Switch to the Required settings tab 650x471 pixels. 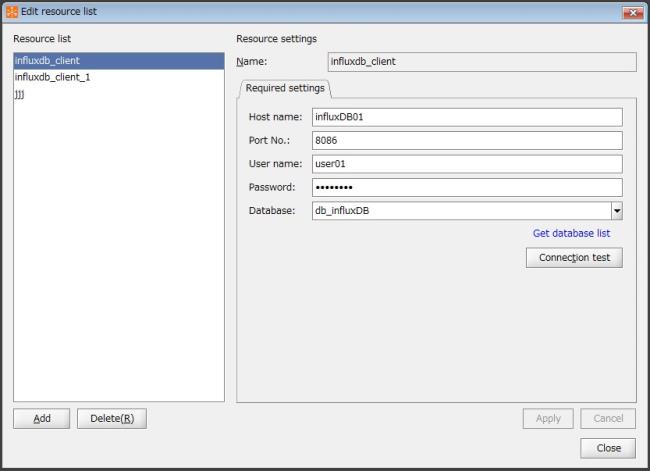click(x=285, y=88)
